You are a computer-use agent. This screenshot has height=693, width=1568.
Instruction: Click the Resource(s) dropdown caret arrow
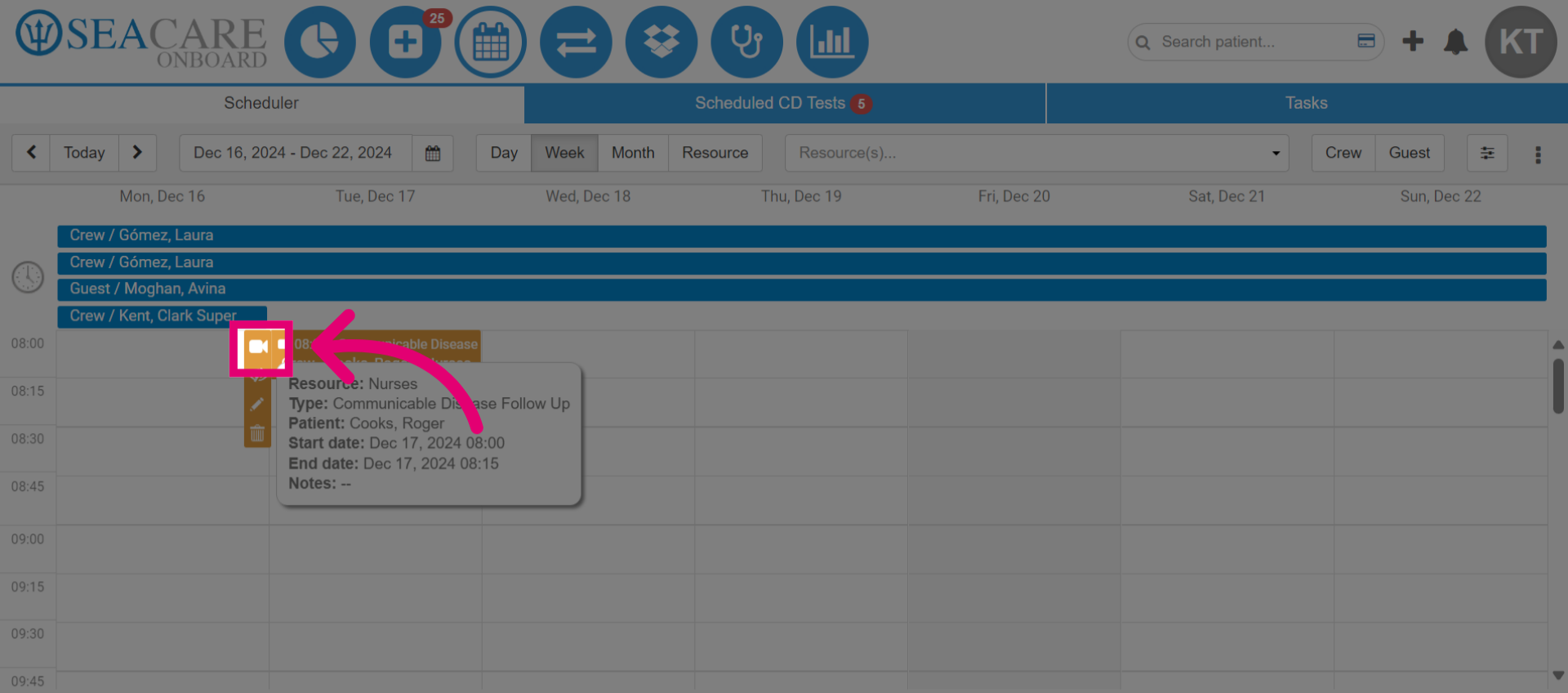[1276, 154]
